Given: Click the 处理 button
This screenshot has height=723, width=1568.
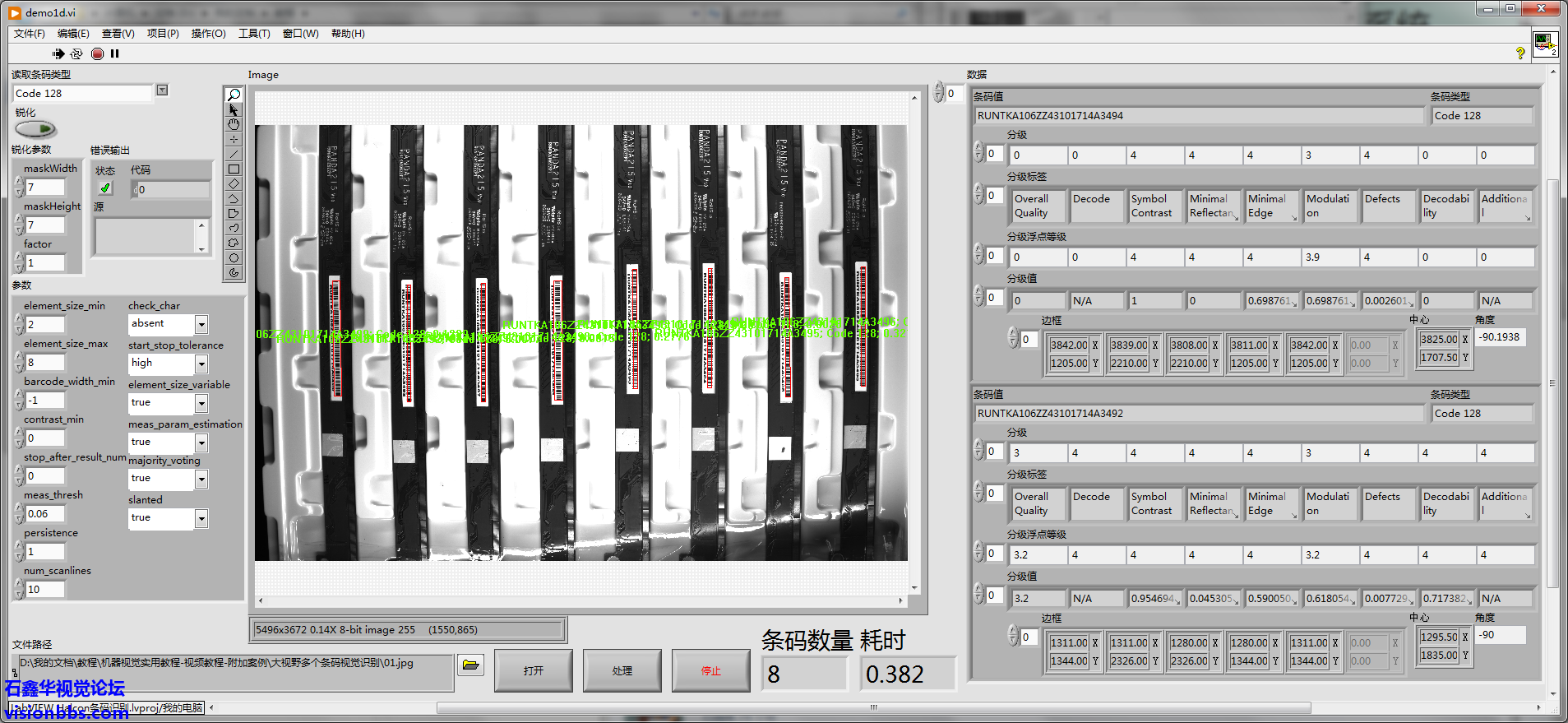Looking at the screenshot, I should [622, 670].
